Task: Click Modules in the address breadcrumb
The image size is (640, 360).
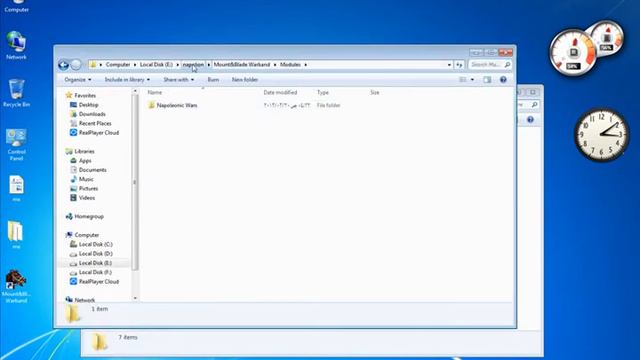Action: [290, 64]
